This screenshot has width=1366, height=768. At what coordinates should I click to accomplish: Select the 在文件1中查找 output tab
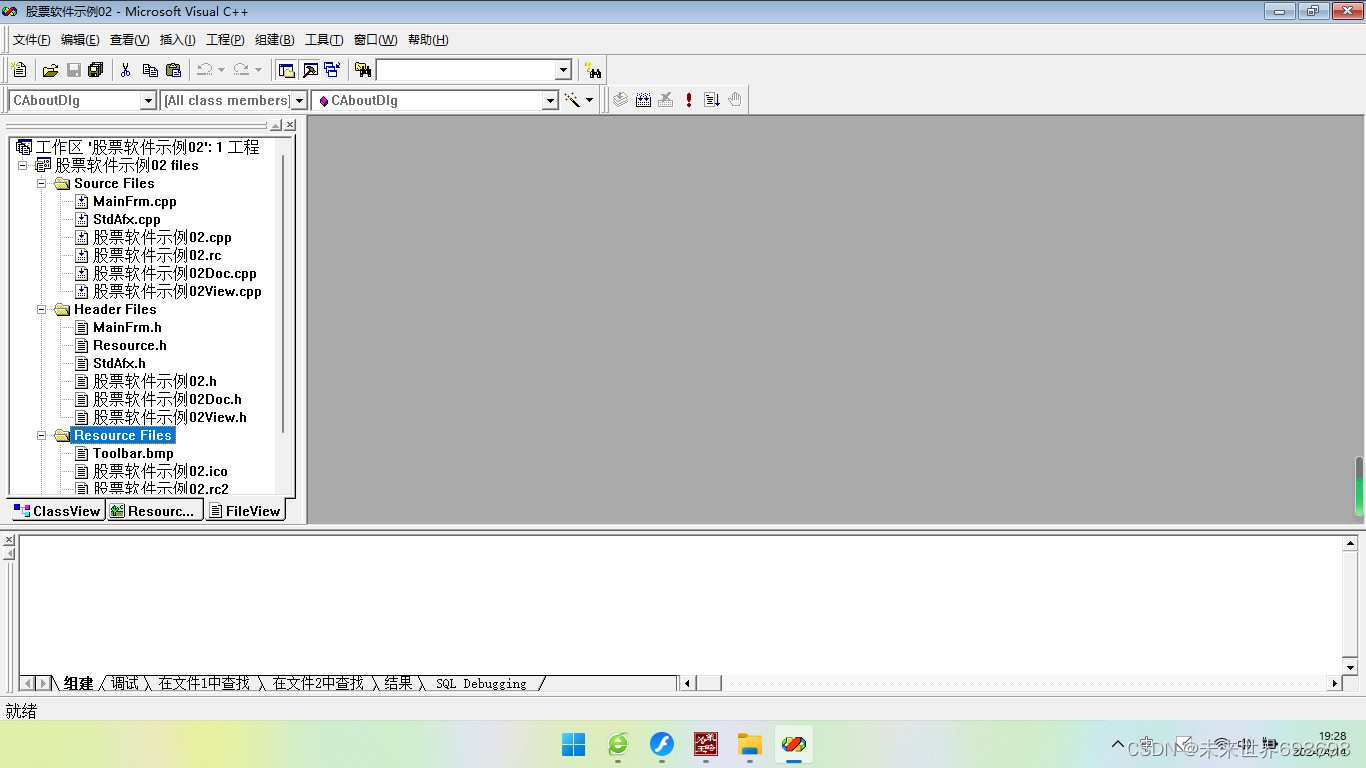coord(204,684)
